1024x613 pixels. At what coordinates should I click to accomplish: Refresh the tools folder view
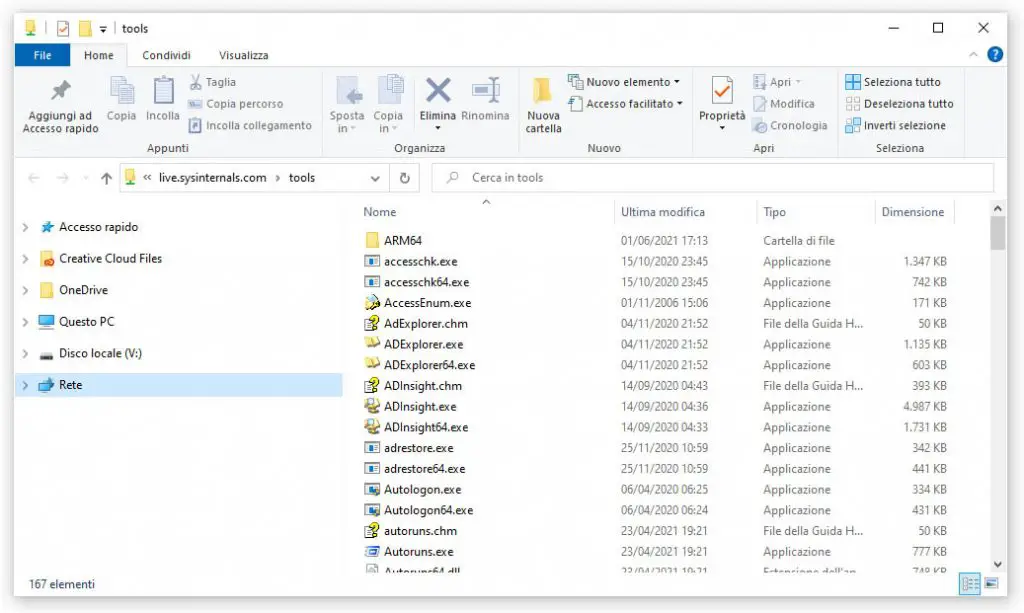pos(405,178)
